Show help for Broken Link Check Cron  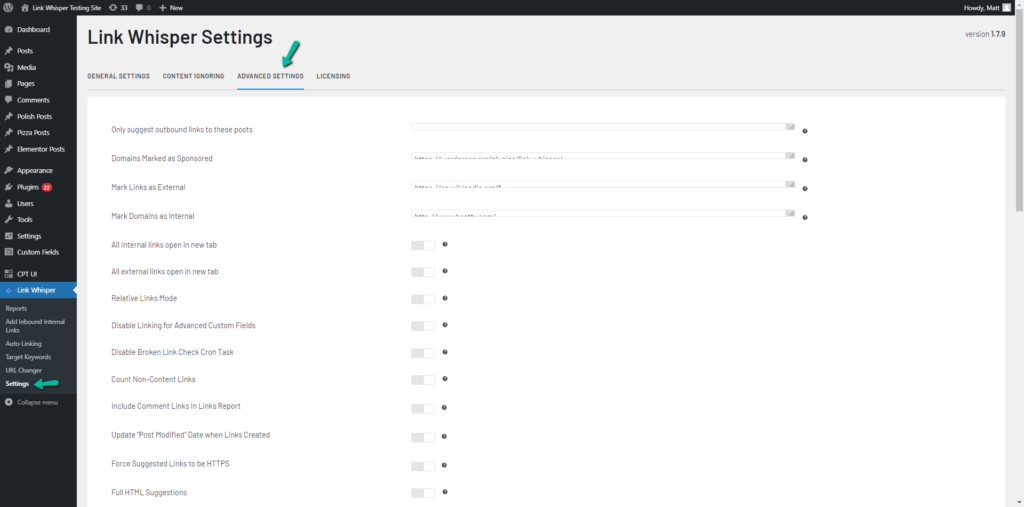(445, 352)
